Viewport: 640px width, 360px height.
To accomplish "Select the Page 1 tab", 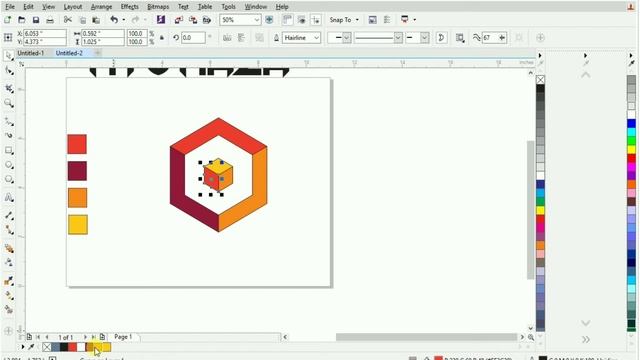I will pyautogui.click(x=123, y=337).
